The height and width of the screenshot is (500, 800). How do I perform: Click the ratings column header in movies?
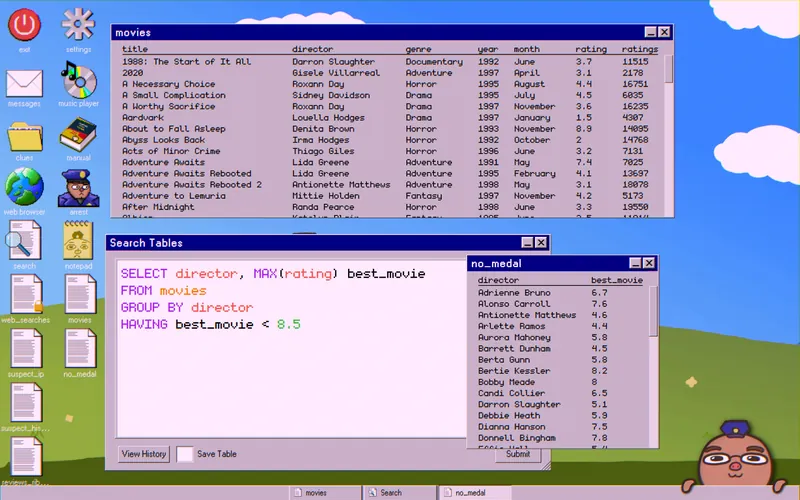[x=640, y=49]
